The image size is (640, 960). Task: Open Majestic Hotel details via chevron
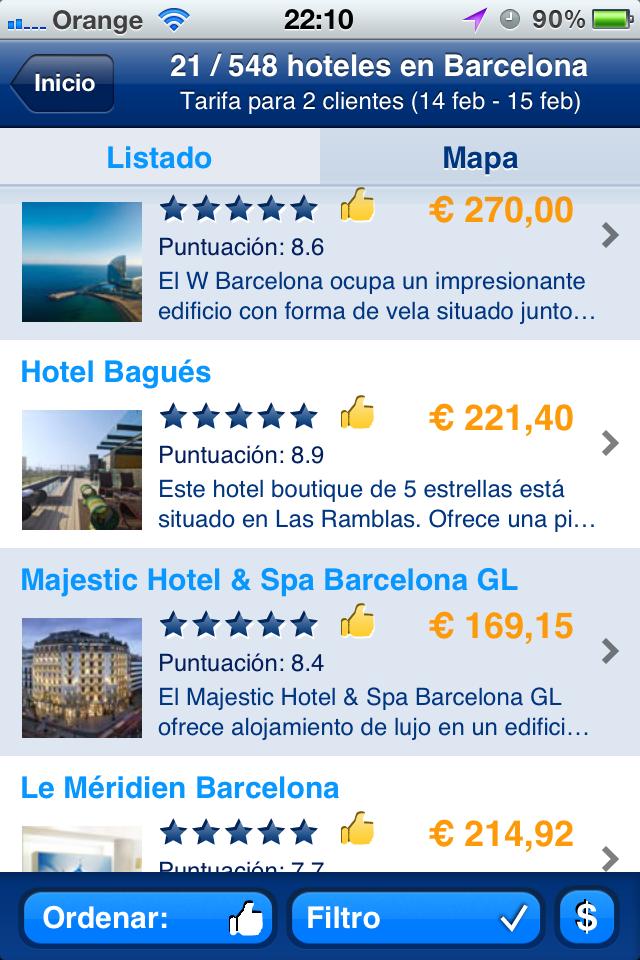click(x=610, y=651)
